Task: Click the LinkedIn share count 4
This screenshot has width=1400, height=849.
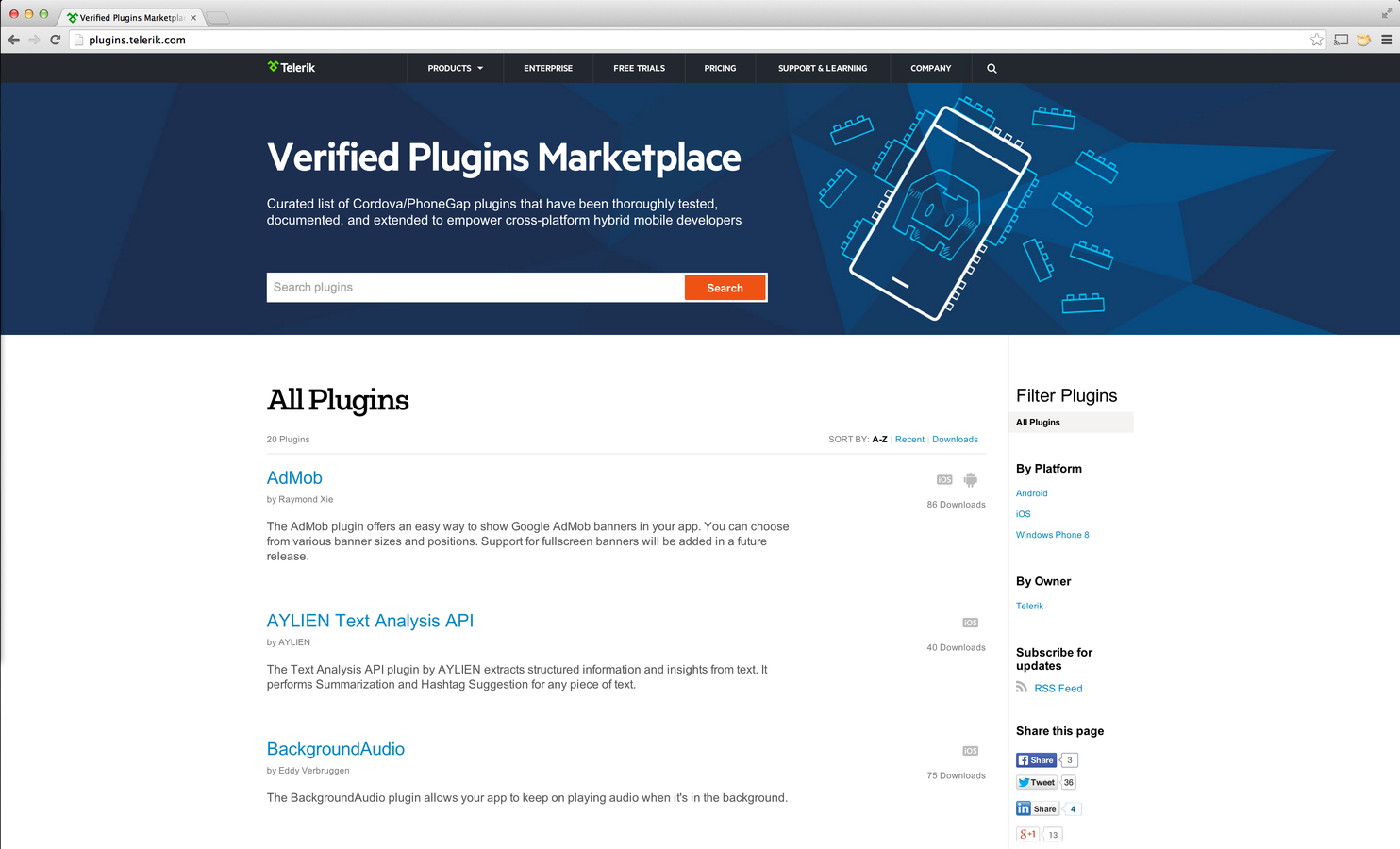Action: [1073, 808]
